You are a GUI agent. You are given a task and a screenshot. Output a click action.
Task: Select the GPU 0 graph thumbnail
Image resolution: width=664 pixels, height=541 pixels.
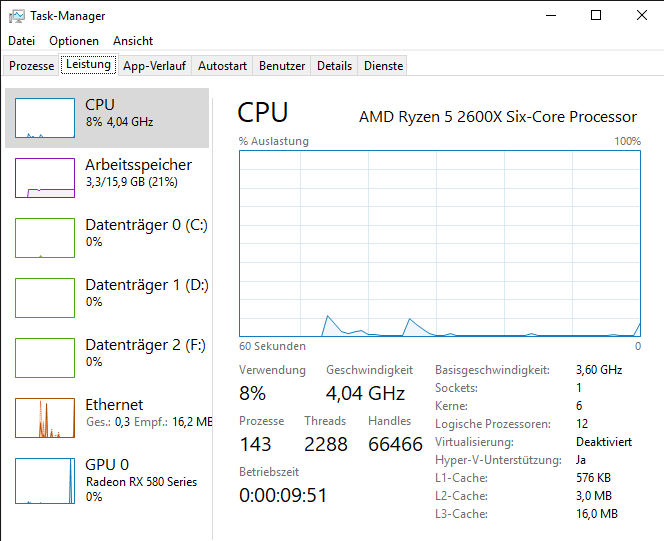click(x=45, y=478)
